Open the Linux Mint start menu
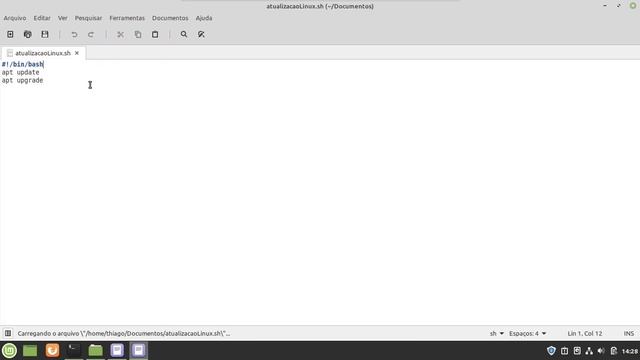This screenshot has height=360, width=640. point(9,350)
